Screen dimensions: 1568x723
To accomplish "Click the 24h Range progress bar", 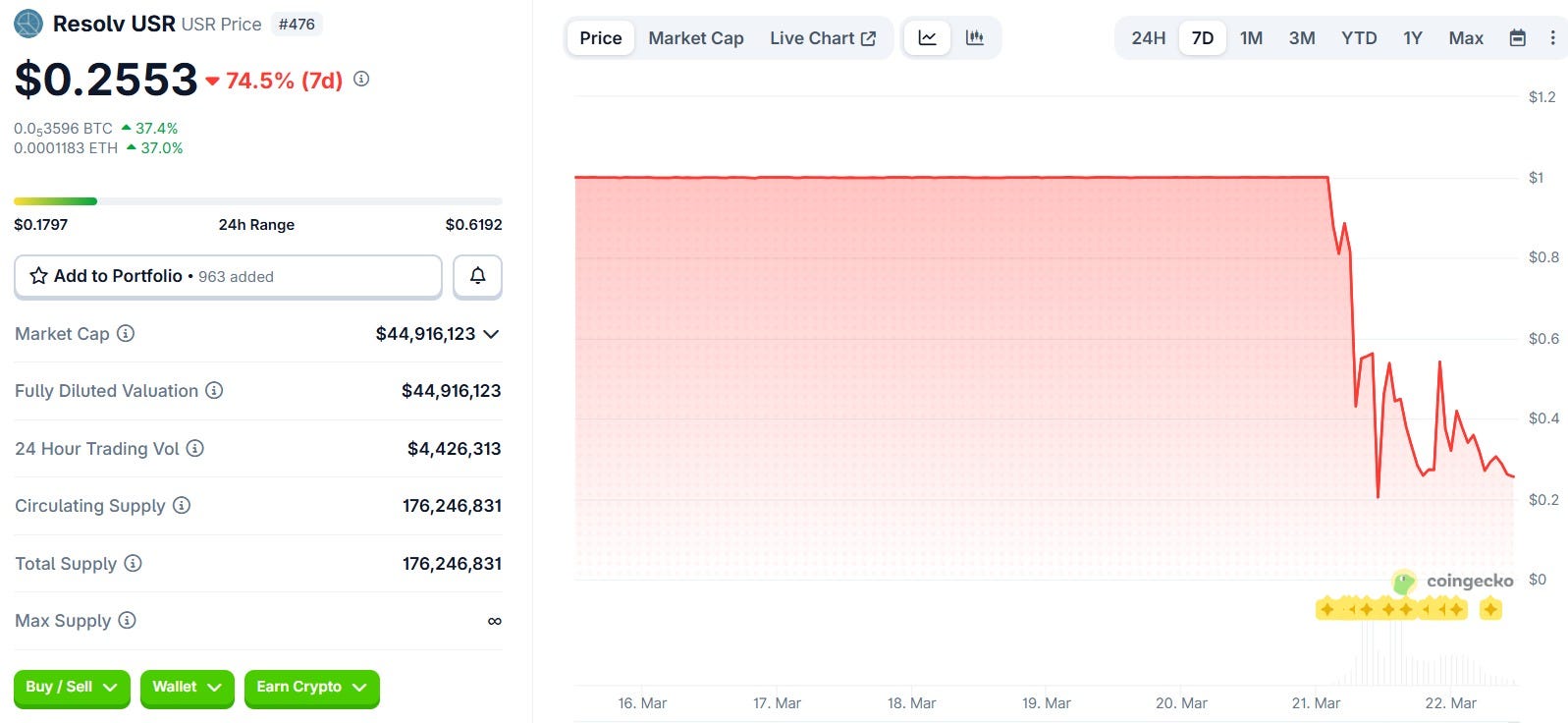I will pyautogui.click(x=258, y=201).
